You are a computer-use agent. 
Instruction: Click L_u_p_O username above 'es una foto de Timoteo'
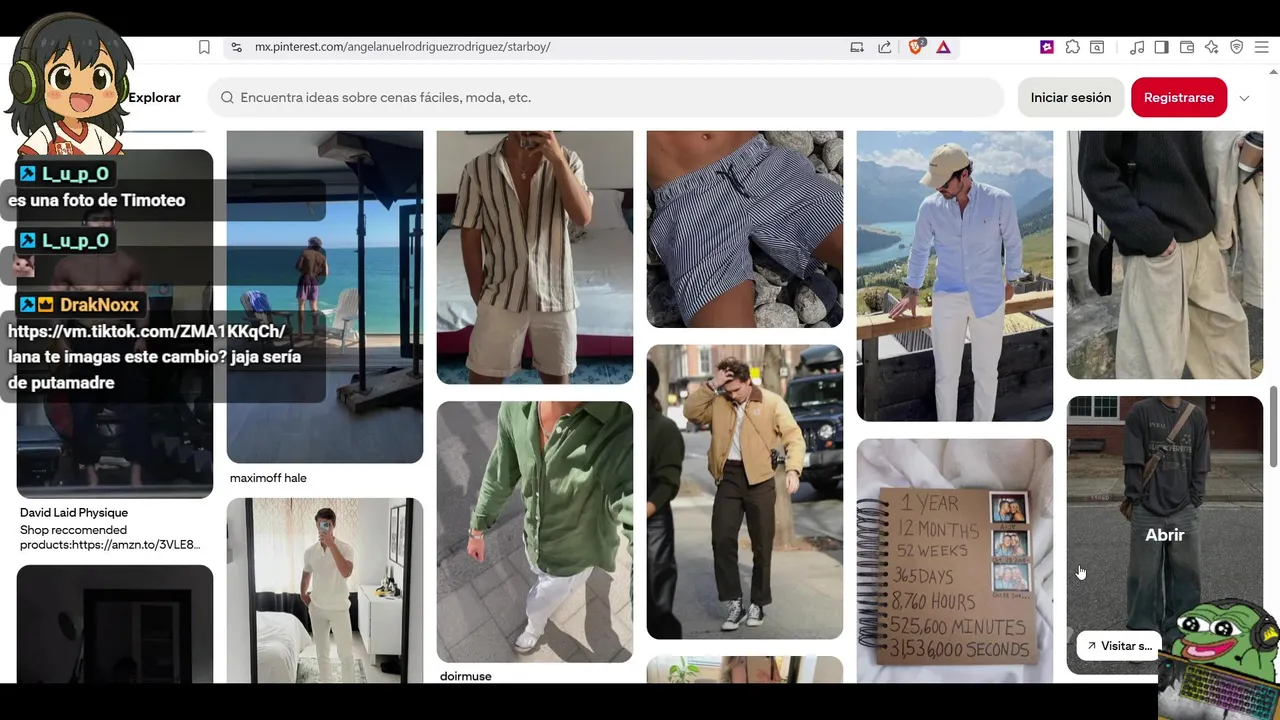pos(75,174)
